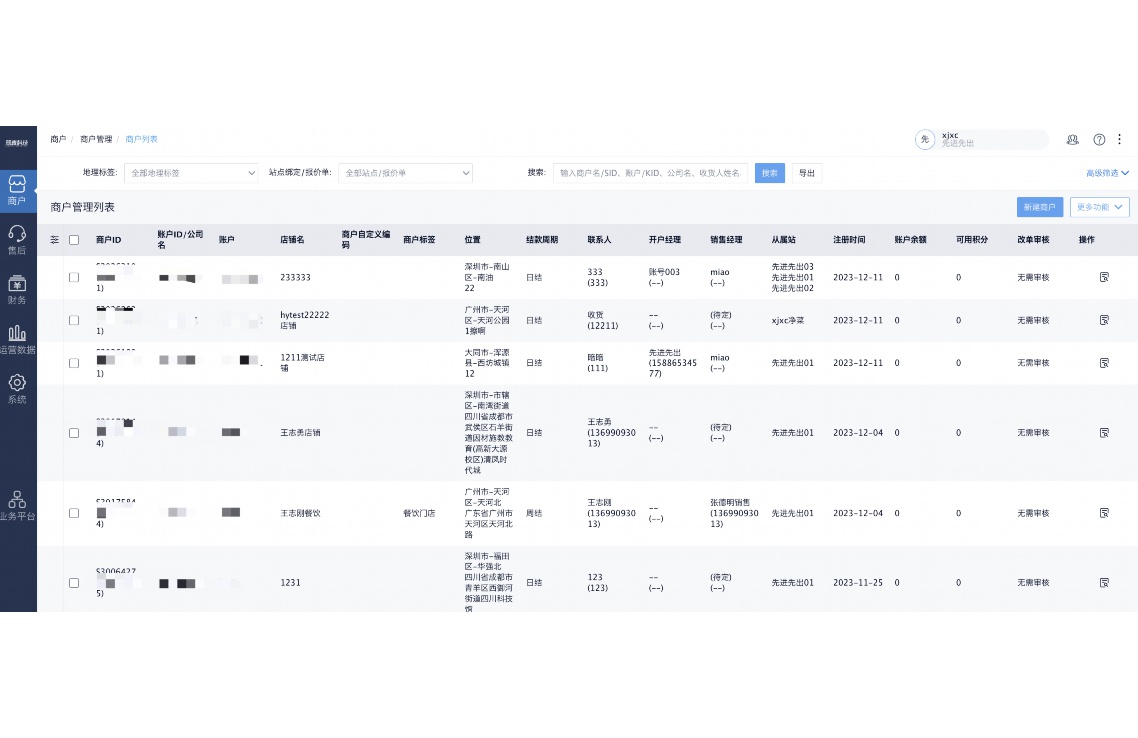Click the company logo at sidebar top
The height and width of the screenshot is (738, 1138).
tap(17, 143)
